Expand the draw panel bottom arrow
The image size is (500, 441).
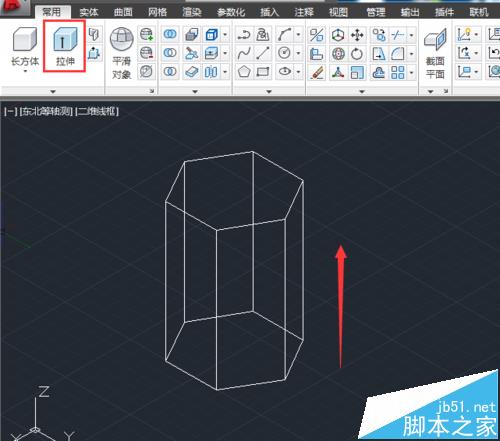pyautogui.click(x=269, y=91)
